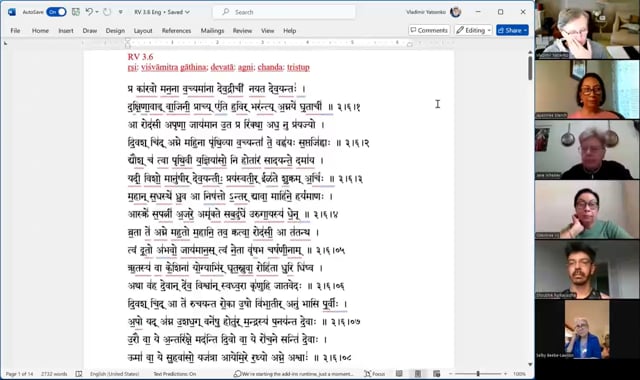Toggle Text Predictions: On in status bar
Screen dimensions: 640x380
(x=175, y=374)
